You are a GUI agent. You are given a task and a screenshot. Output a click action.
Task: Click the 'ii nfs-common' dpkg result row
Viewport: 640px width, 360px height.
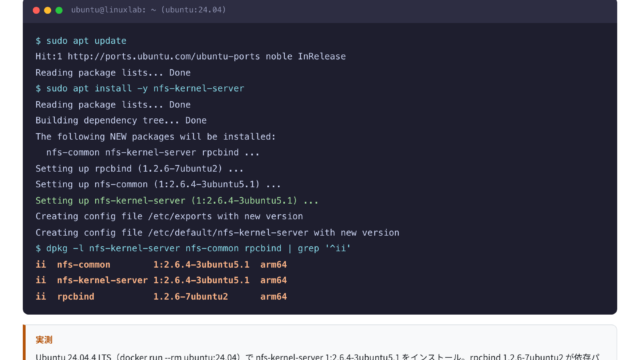click(161, 264)
